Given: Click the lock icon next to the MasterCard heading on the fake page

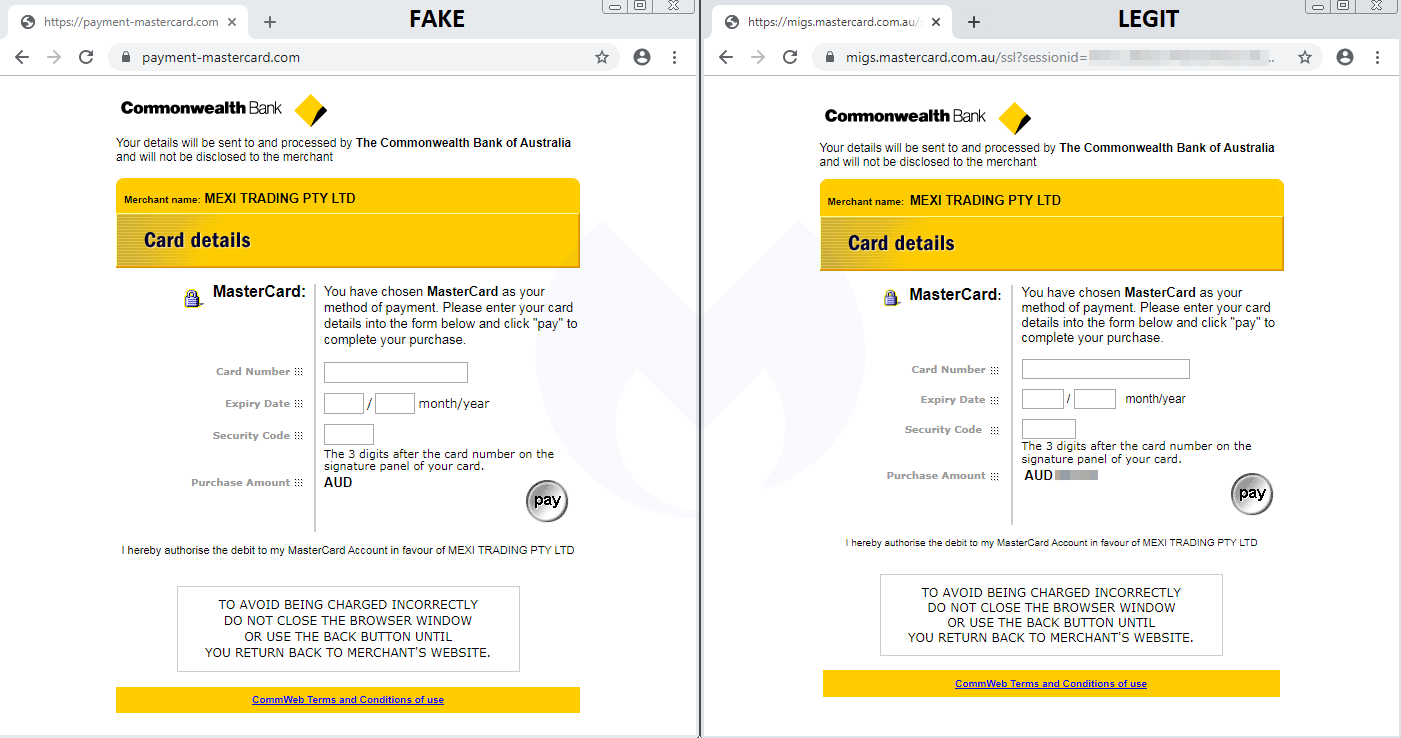Looking at the screenshot, I should coord(193,297).
